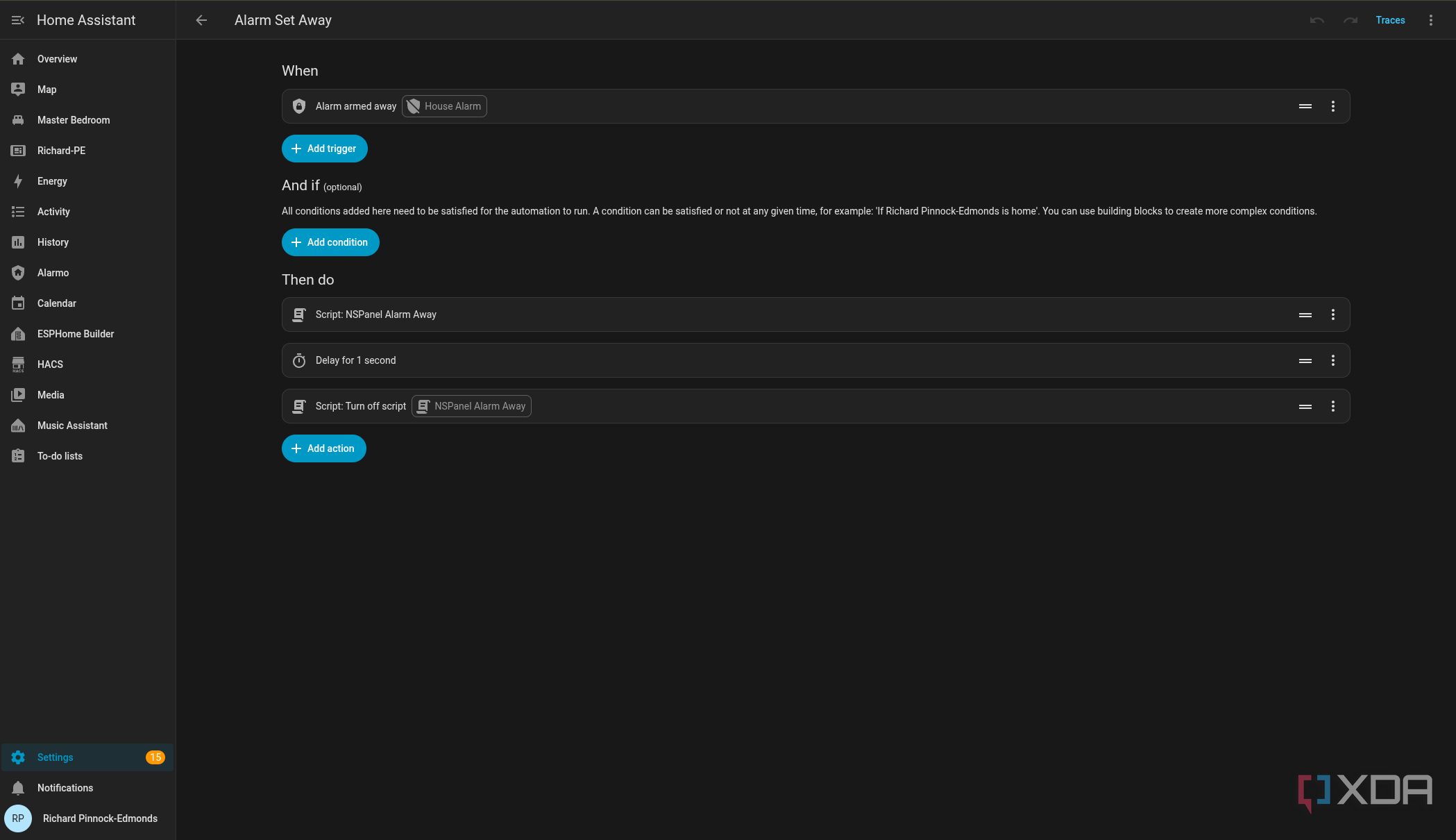Open the Richard-PE dashboard
The height and width of the screenshot is (840, 1456).
pos(87,151)
